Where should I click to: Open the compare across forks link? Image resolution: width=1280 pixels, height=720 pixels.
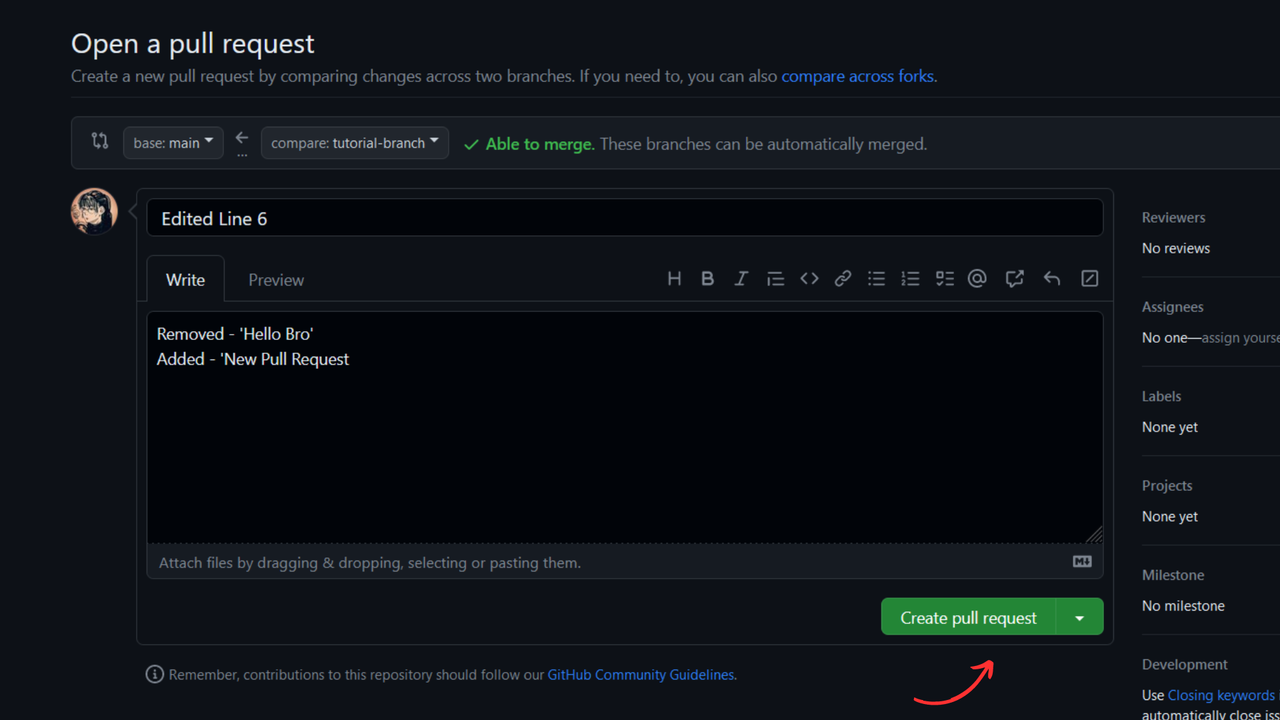coord(857,76)
